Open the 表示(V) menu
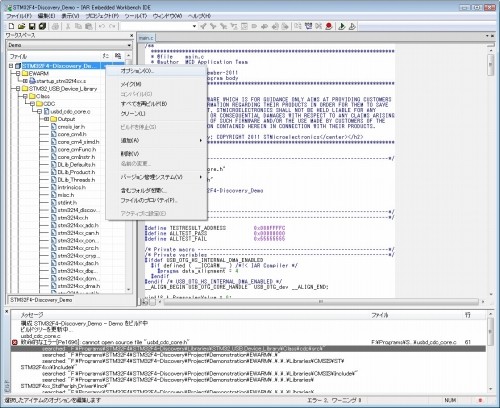Viewport: 500px width, 408px height. 70,16
